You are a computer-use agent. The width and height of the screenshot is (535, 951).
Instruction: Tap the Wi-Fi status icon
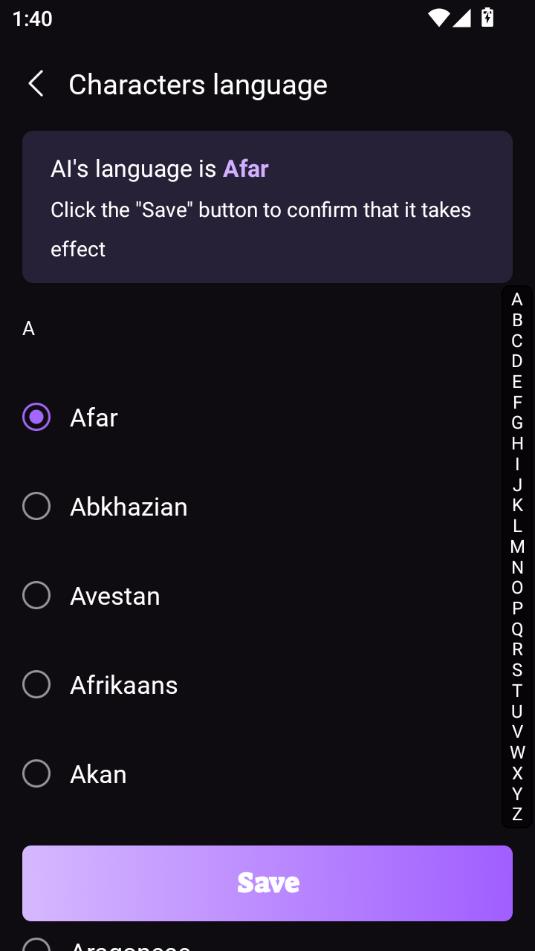click(x=439, y=18)
